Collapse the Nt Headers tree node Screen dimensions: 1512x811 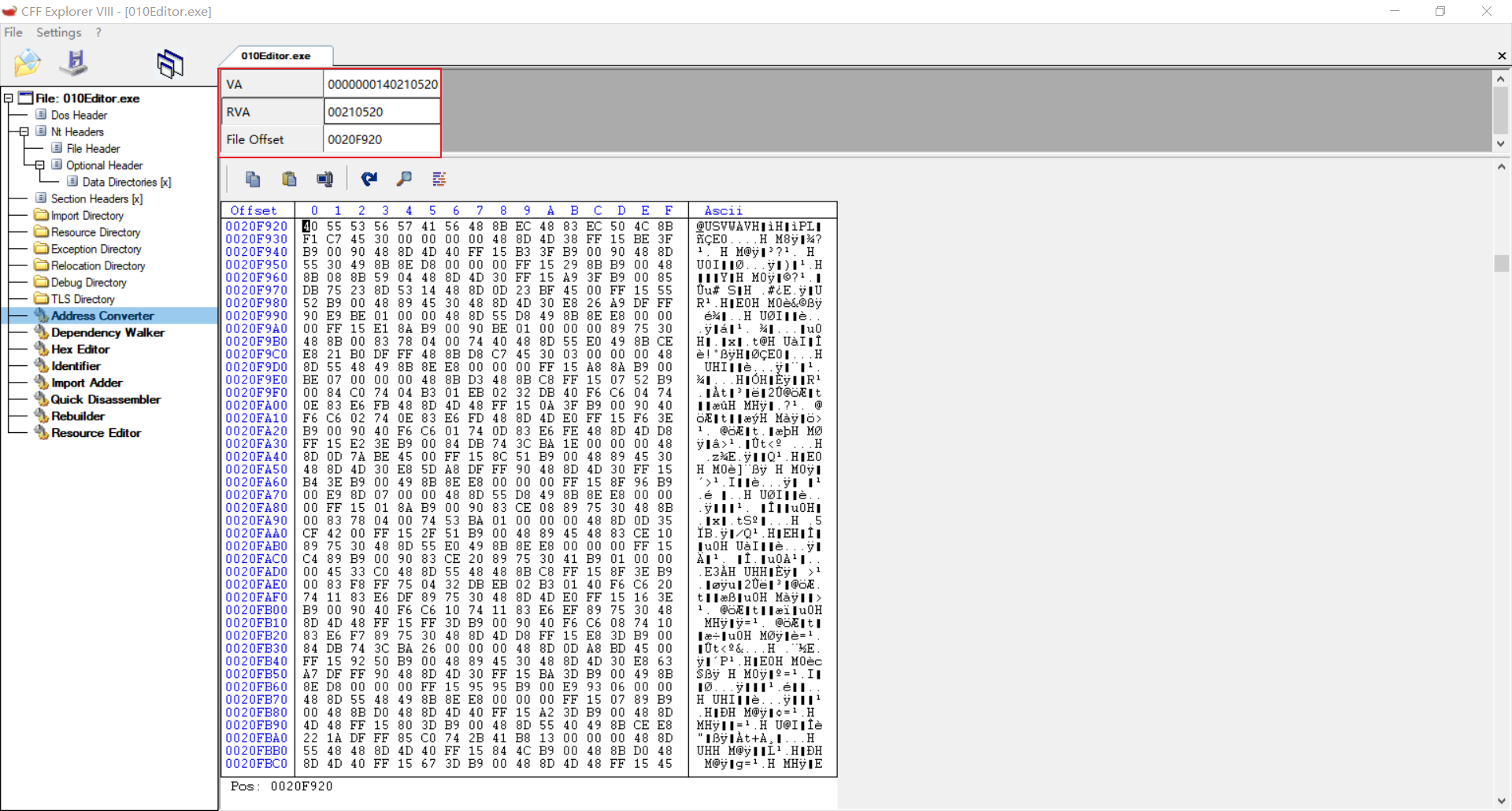pos(24,131)
